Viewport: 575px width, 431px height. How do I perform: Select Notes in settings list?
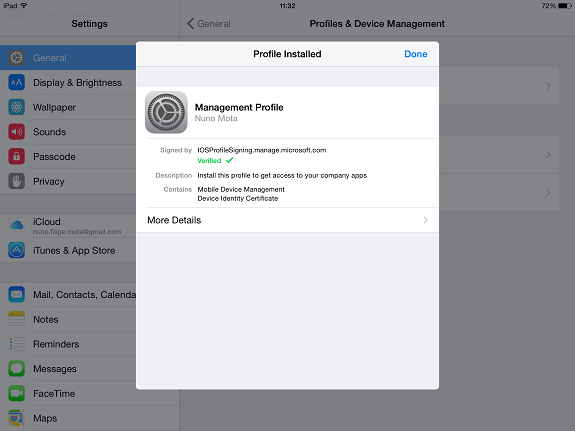[x=45, y=319]
